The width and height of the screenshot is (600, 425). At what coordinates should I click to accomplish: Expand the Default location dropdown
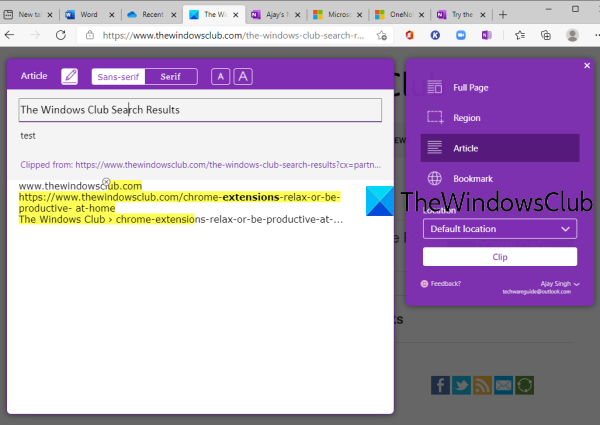tap(500, 229)
